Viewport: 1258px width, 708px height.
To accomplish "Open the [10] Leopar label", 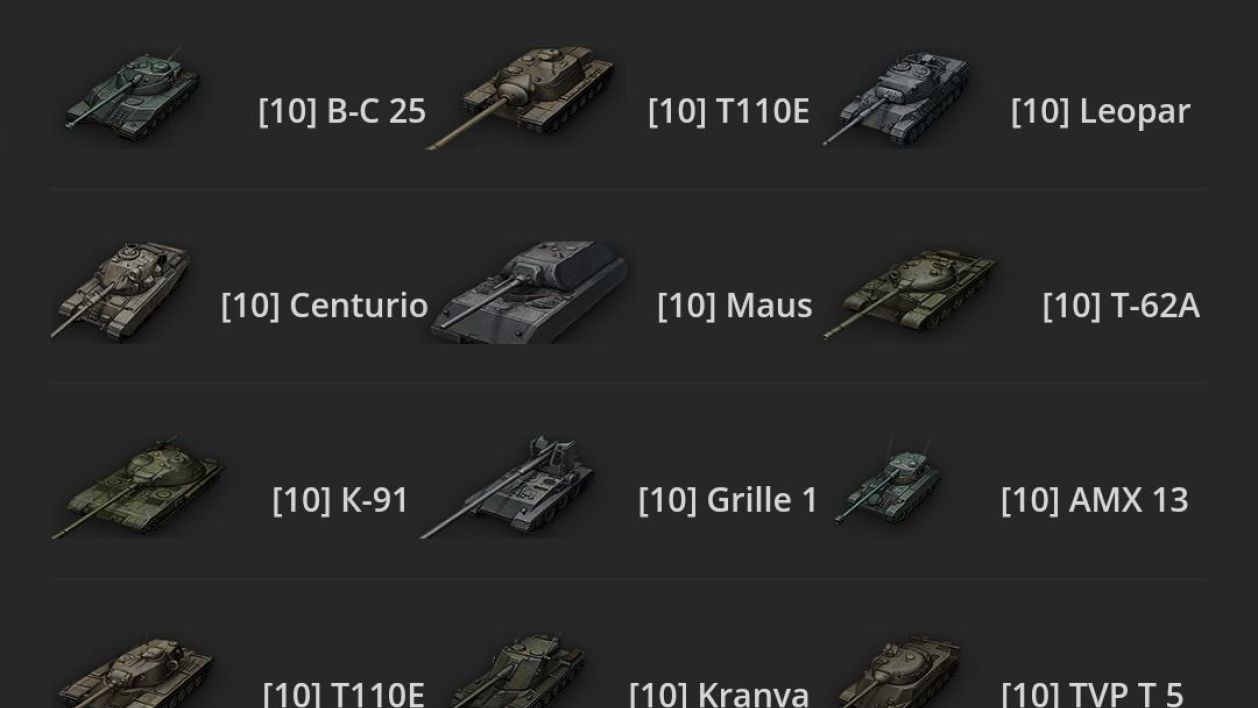I will 1101,111.
